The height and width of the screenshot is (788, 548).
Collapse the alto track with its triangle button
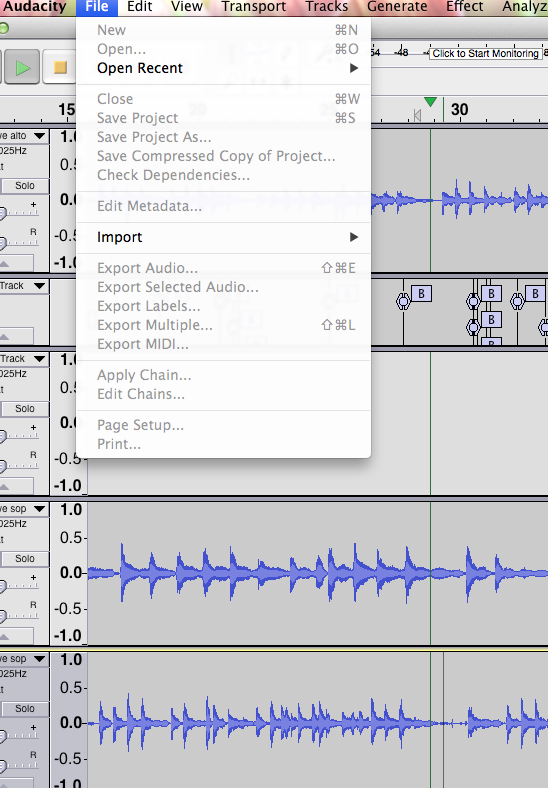pyautogui.click(x=5, y=263)
